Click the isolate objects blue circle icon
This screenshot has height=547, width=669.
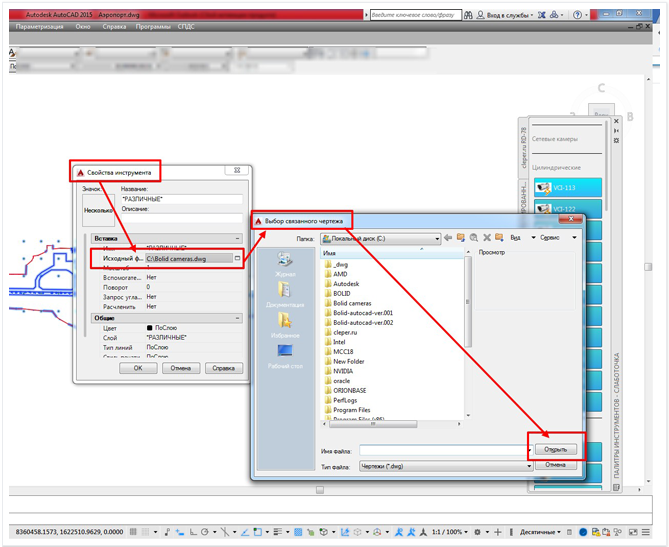[x=583, y=532]
